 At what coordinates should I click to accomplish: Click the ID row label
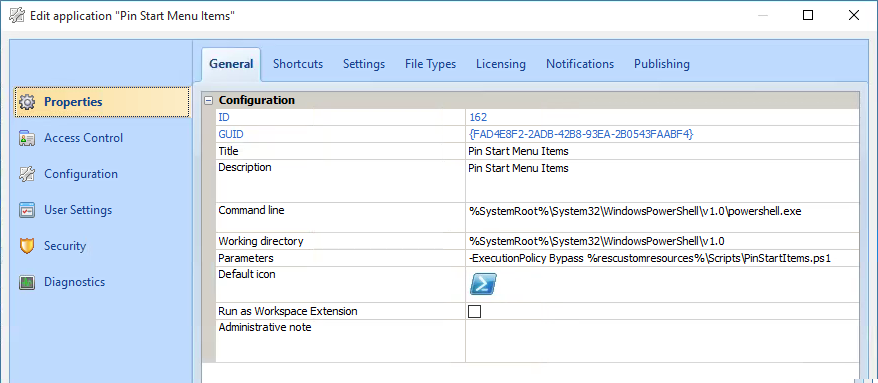[x=223, y=117]
